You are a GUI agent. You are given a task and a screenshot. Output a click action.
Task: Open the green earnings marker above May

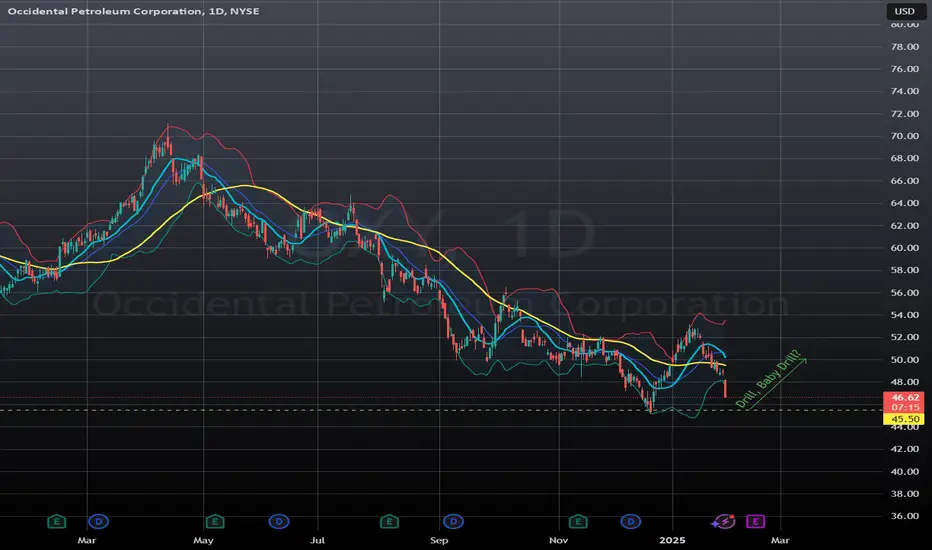215,522
